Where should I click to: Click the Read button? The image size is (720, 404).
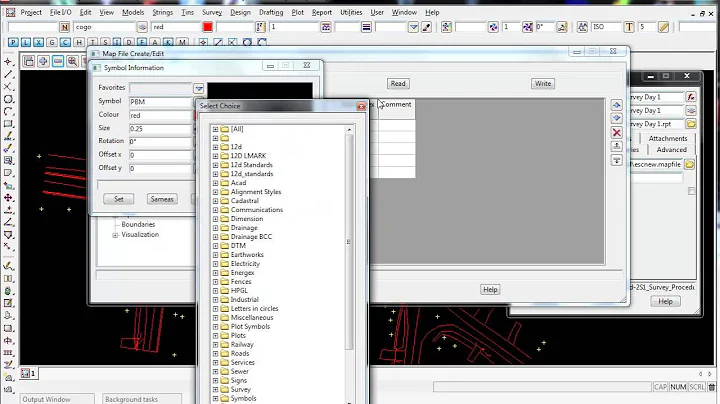[x=398, y=84]
